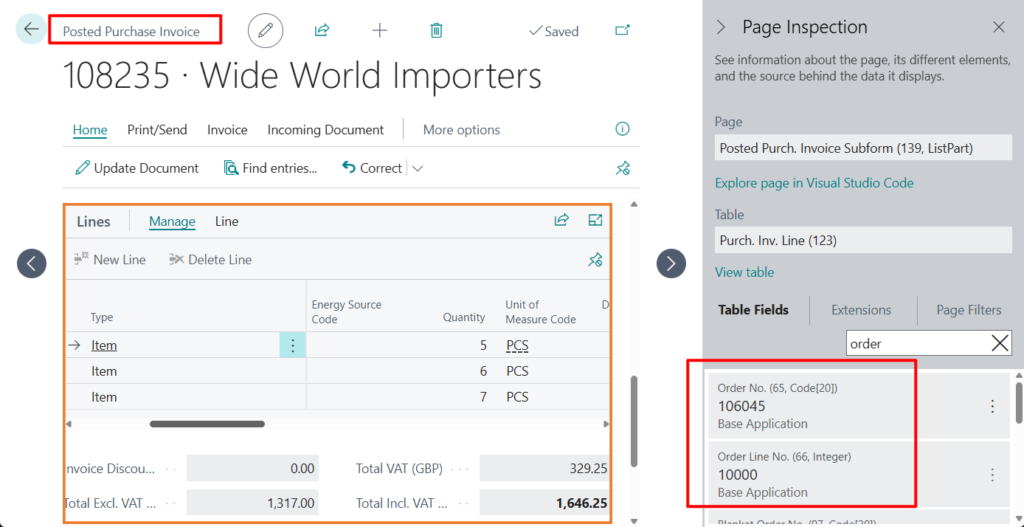Switch to the Extensions tab
The height and width of the screenshot is (527, 1024).
click(860, 310)
